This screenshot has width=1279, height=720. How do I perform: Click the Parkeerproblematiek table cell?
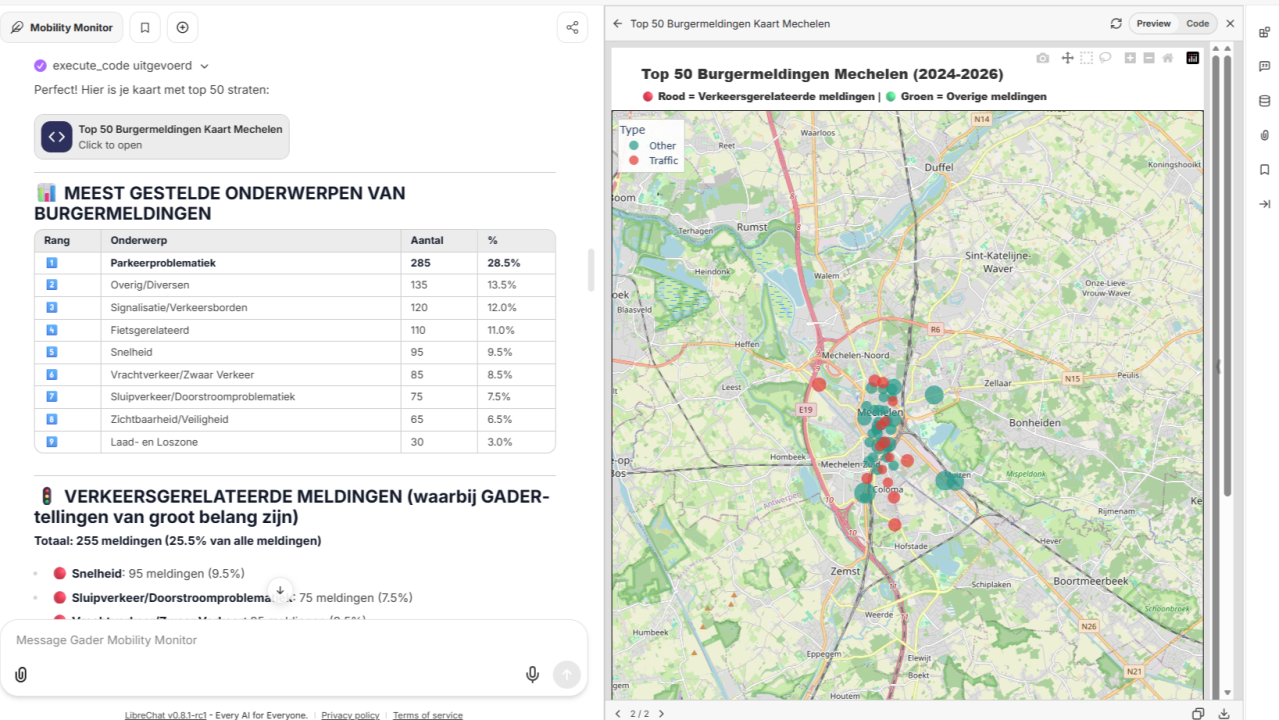pyautogui.click(x=250, y=263)
